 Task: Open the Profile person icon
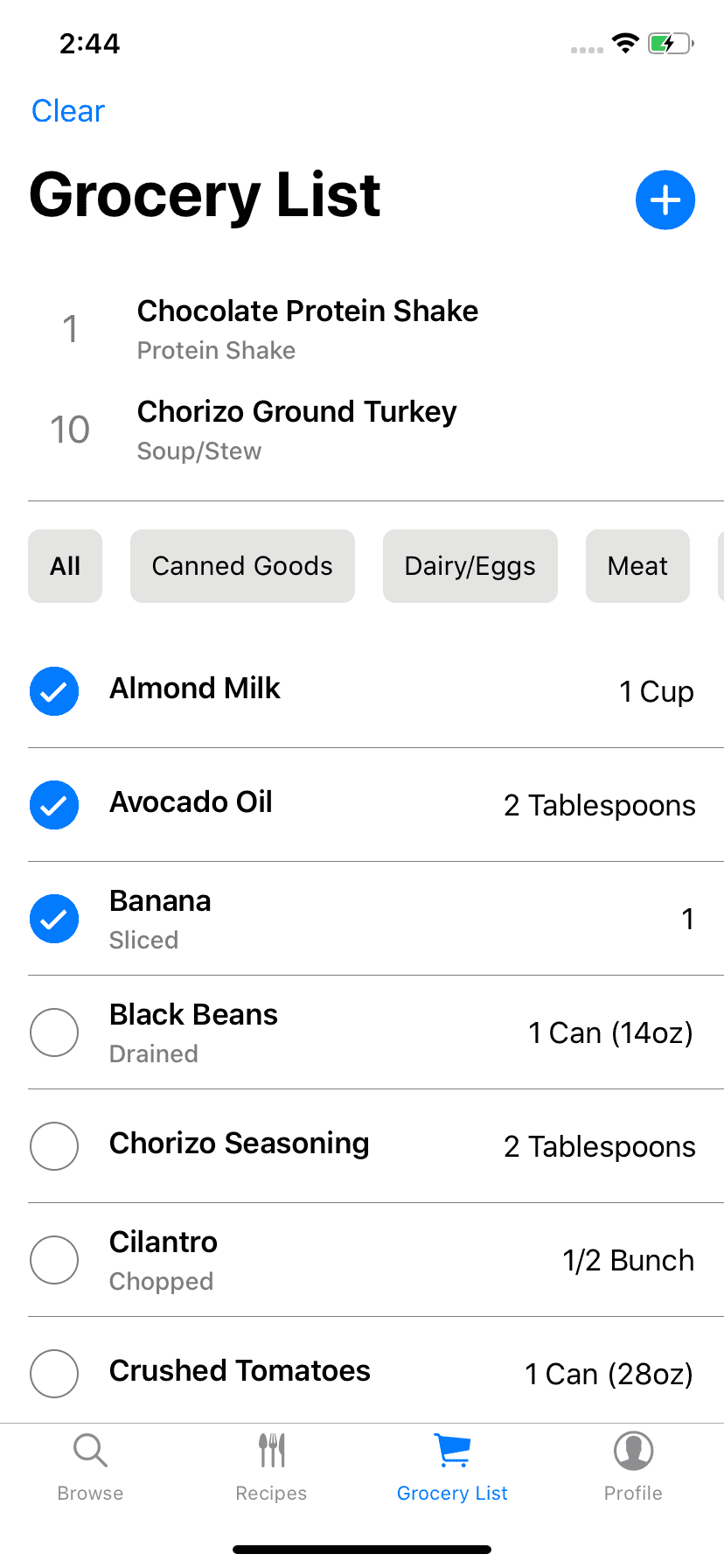(x=634, y=1450)
